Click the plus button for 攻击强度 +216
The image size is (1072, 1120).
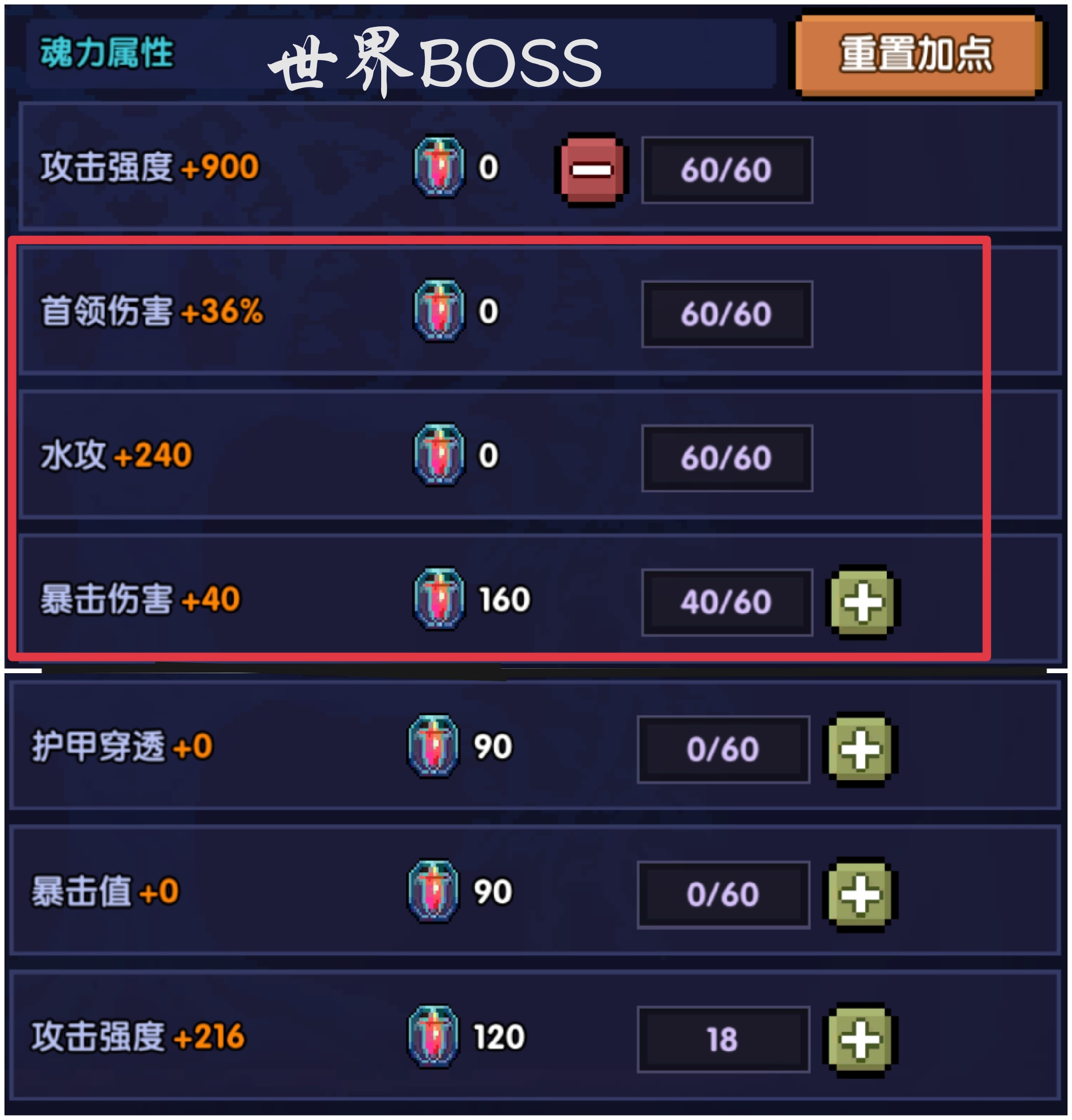(x=860, y=1040)
